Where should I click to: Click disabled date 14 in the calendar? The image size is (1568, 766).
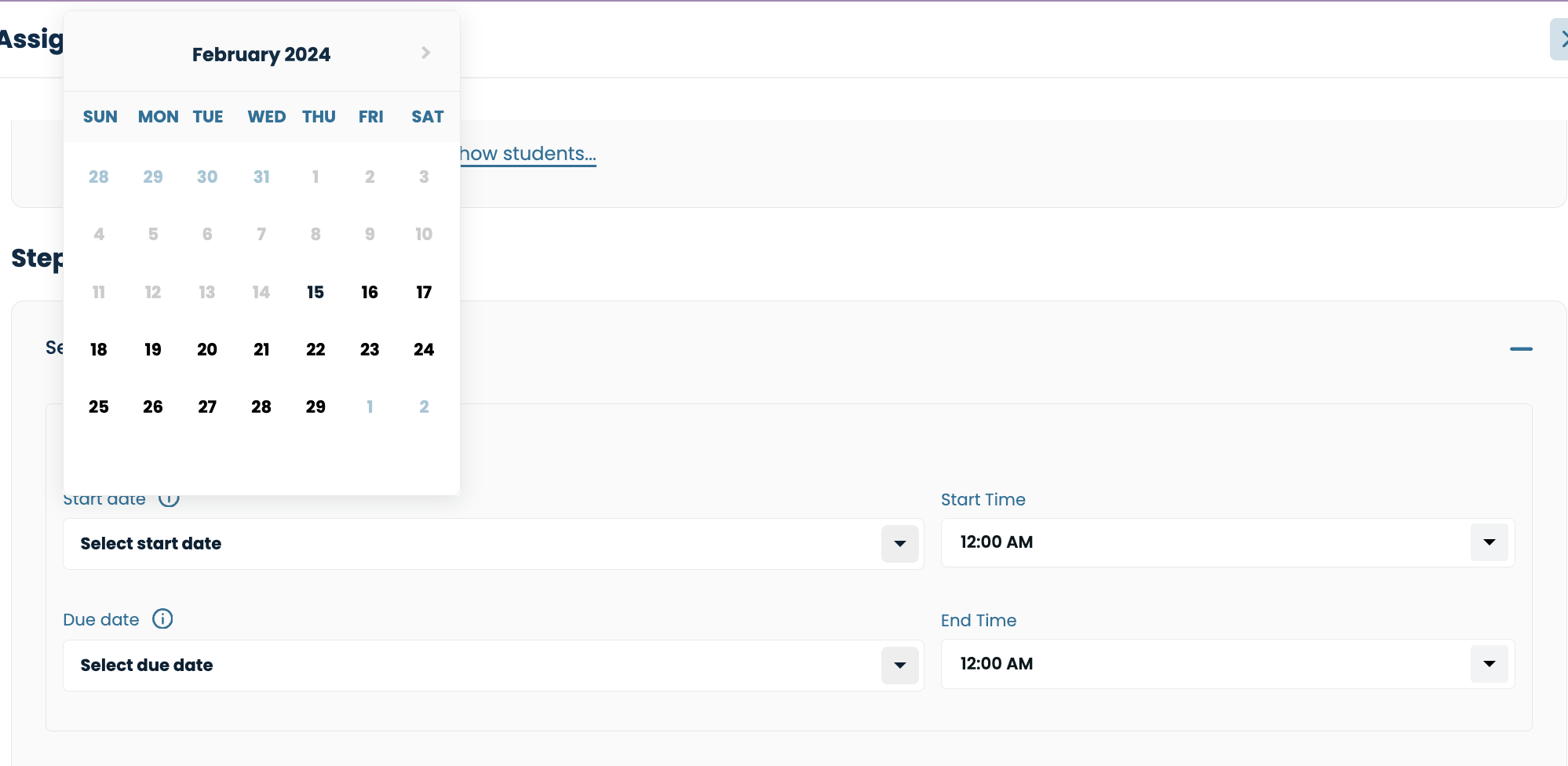point(261,292)
